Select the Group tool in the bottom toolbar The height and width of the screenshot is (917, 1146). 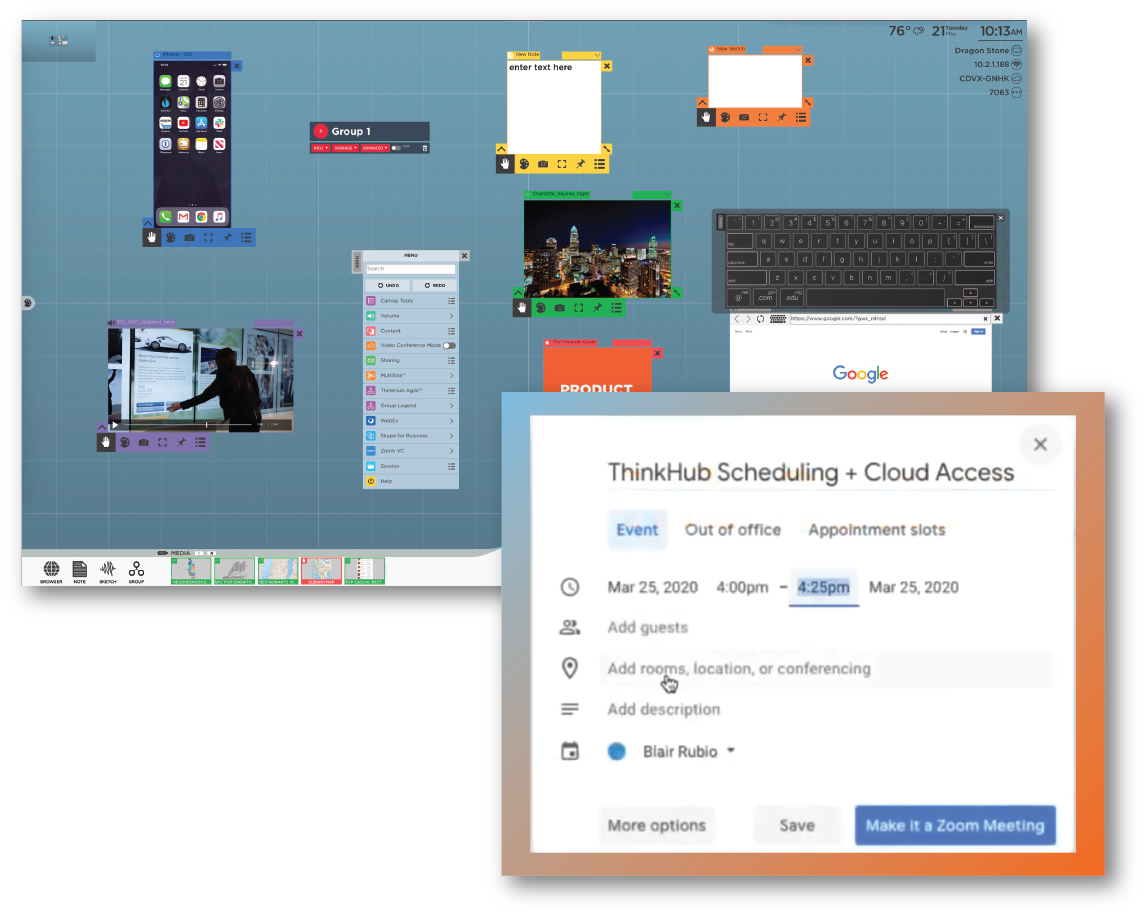[x=136, y=571]
